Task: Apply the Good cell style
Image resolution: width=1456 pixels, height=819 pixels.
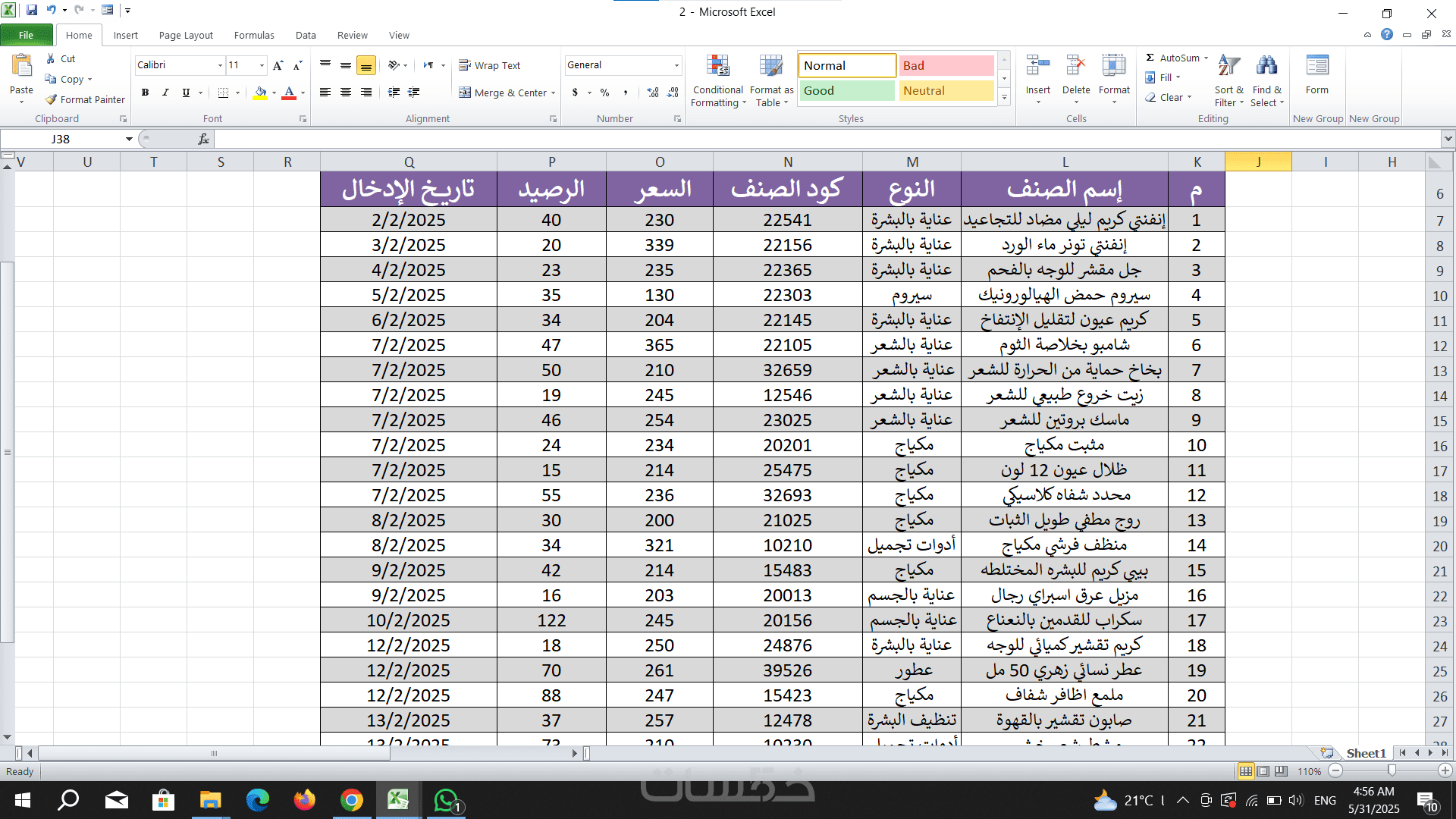Action: [846, 90]
